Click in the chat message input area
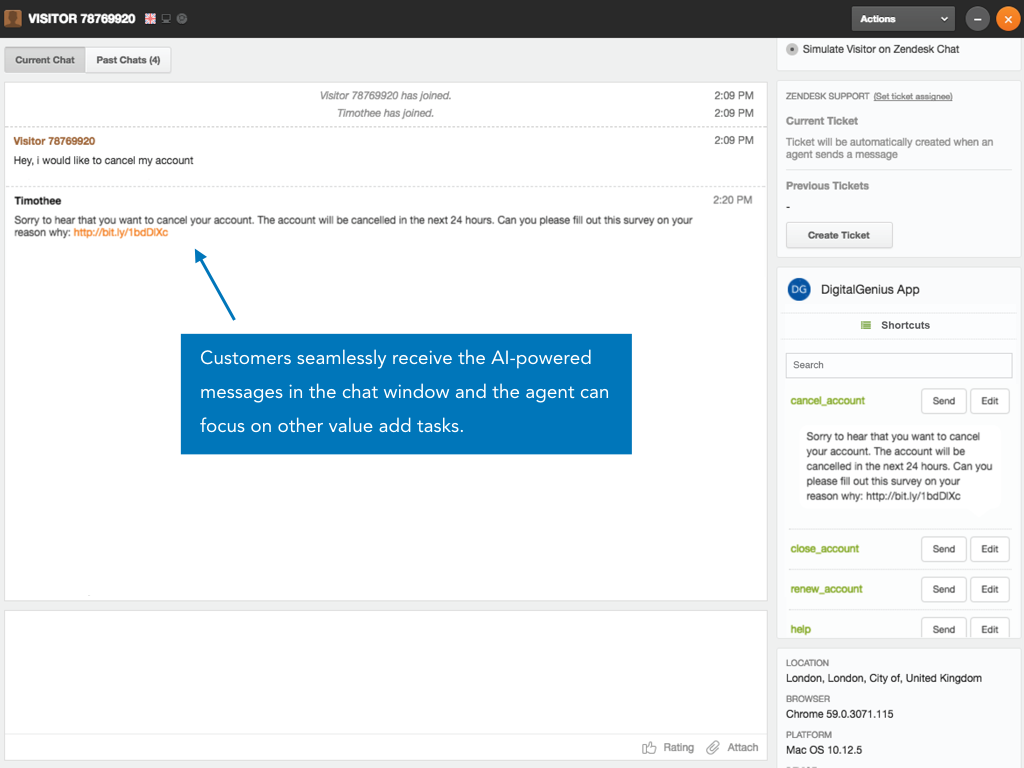Screen dimensions: 1024x768 tap(385, 670)
